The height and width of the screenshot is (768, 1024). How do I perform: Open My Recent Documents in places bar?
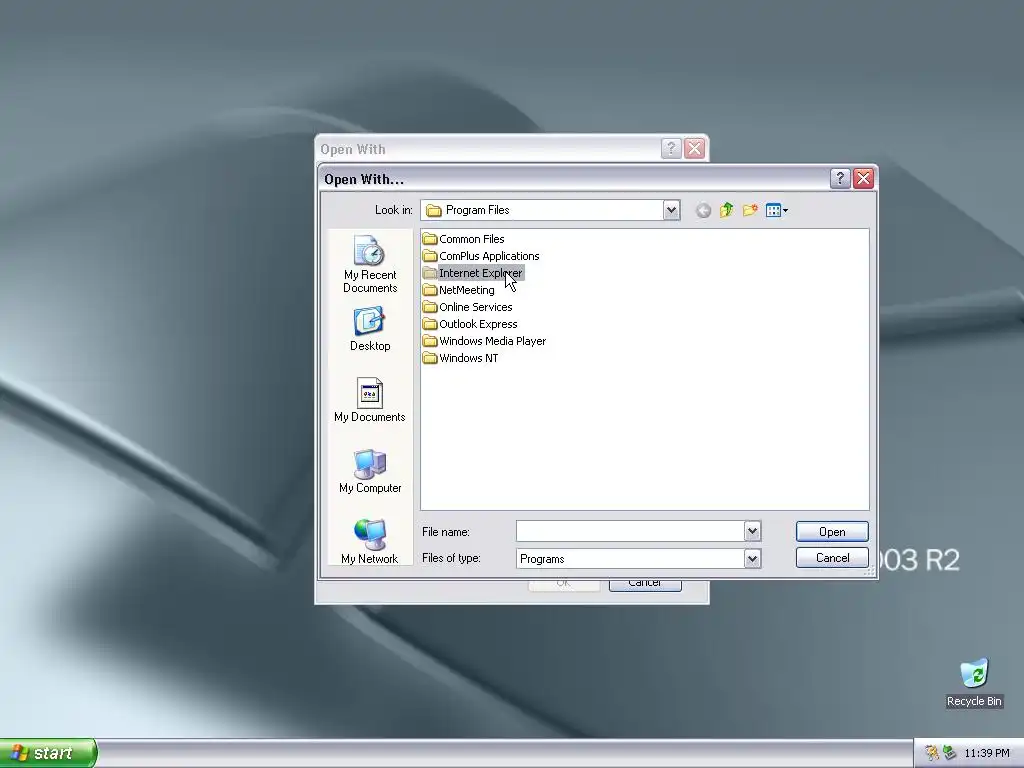click(370, 264)
